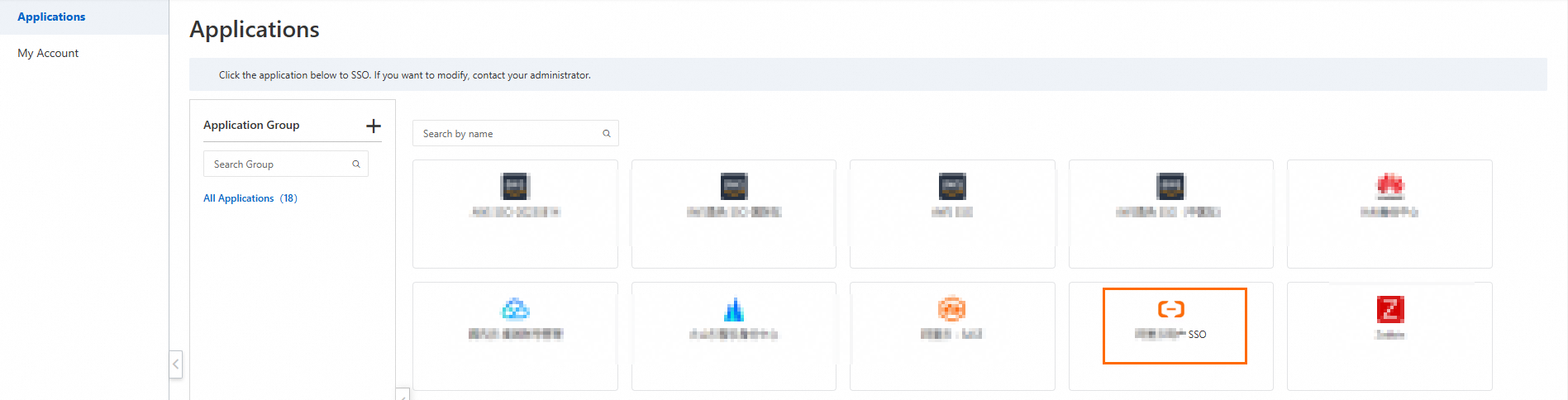
Task: Open the blue towers icon application
Action: pyautogui.click(x=734, y=336)
